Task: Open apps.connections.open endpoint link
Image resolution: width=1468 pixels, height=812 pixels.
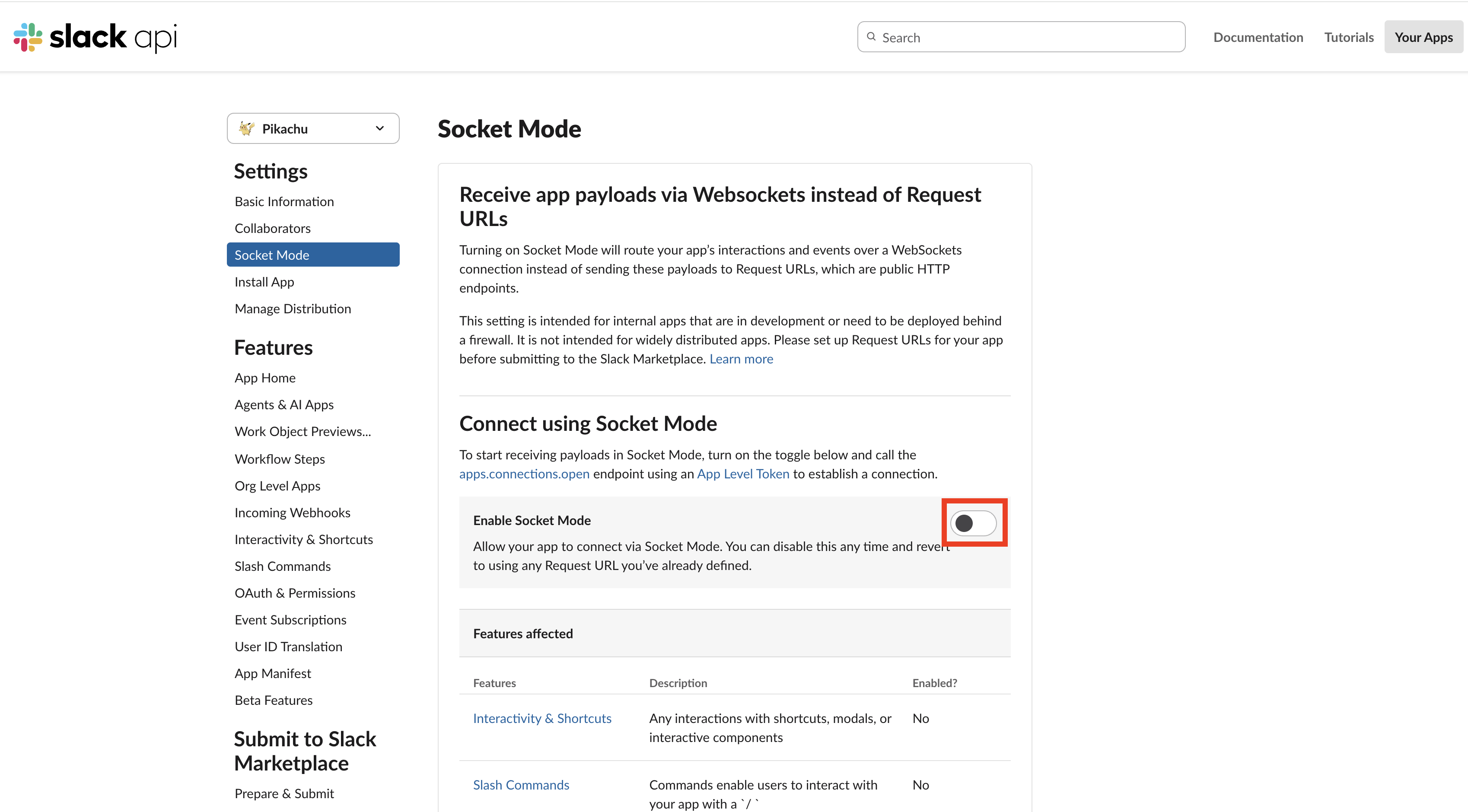Action: tap(524, 474)
